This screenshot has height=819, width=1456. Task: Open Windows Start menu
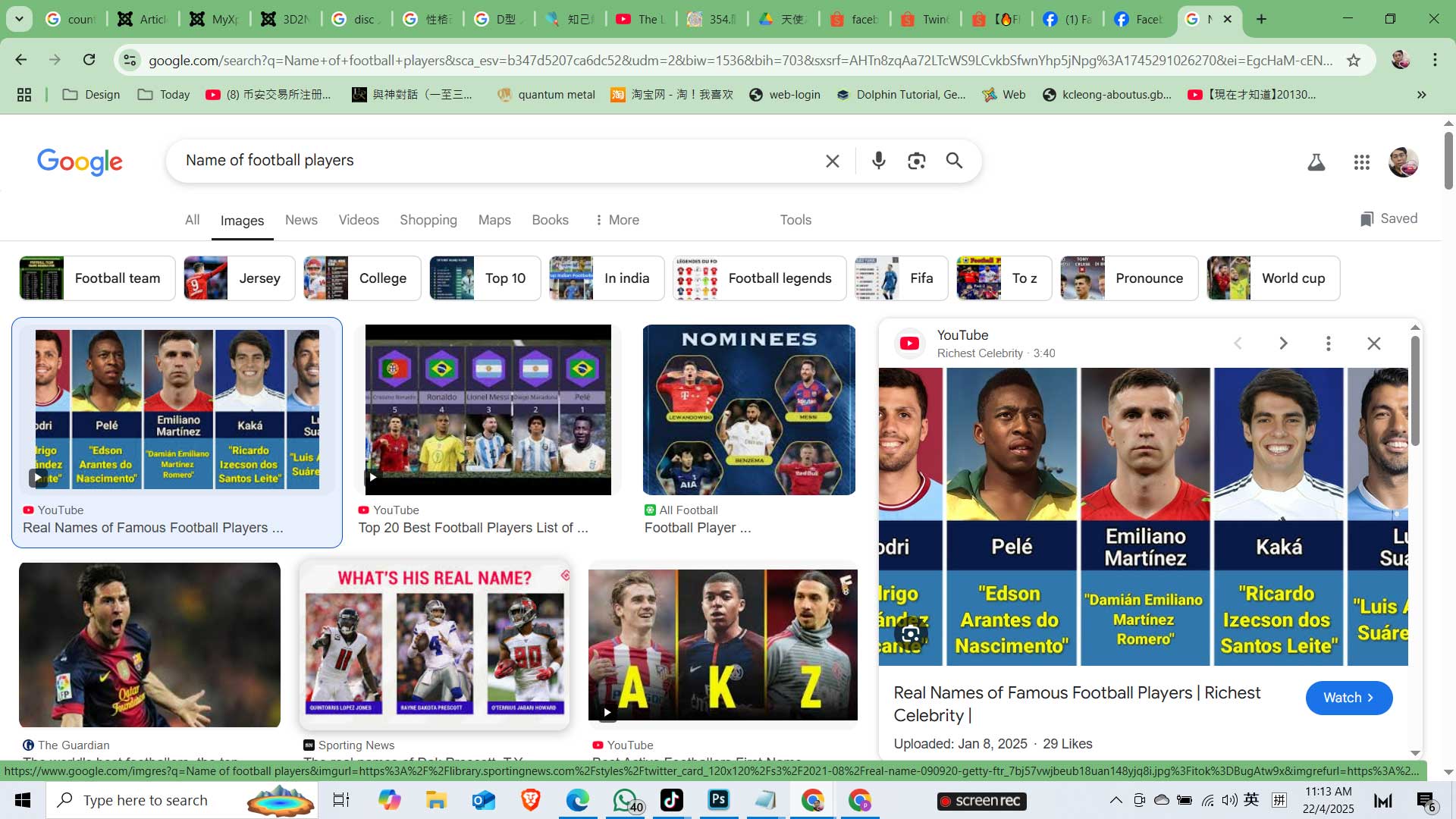[23, 800]
